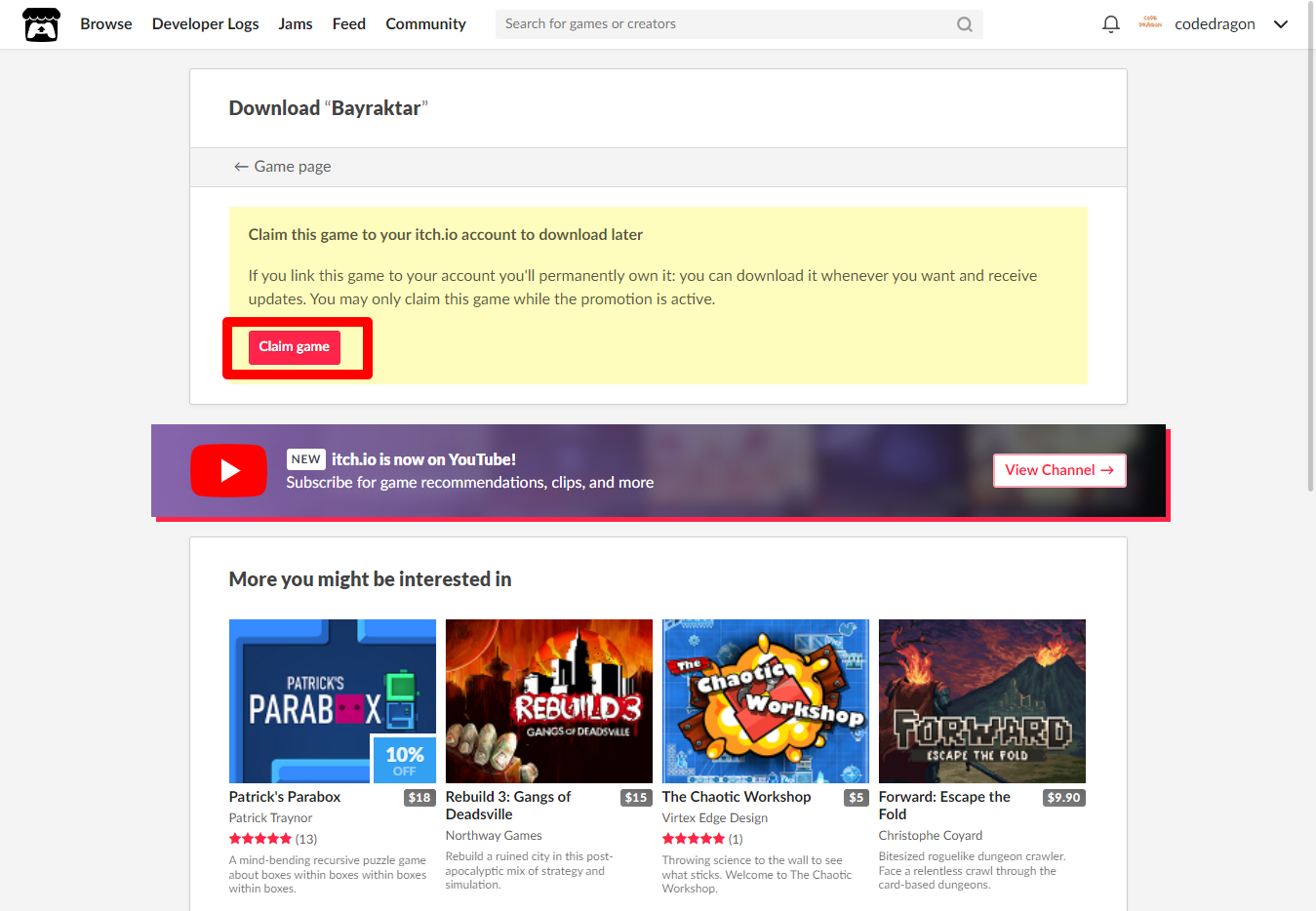This screenshot has width=1316, height=911.
Task: Go to Browse
Action: 106,24
